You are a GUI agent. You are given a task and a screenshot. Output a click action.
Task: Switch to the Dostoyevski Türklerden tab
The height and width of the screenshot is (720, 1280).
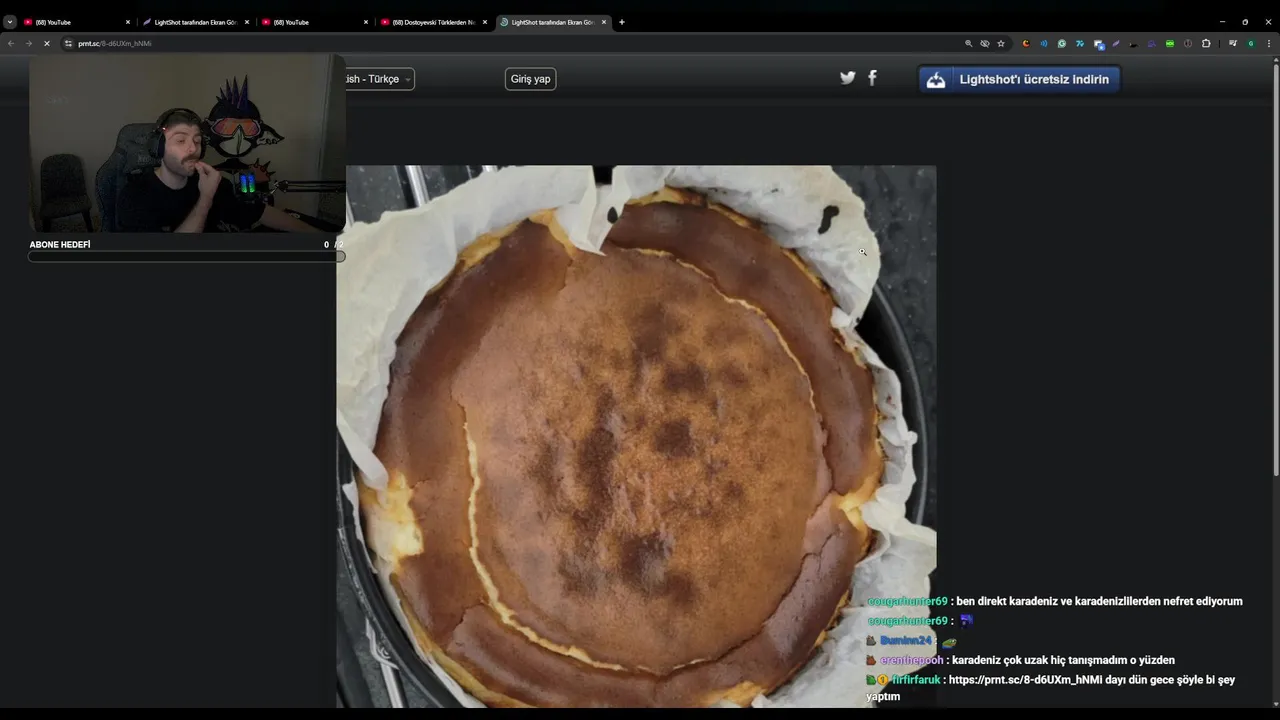pos(433,22)
